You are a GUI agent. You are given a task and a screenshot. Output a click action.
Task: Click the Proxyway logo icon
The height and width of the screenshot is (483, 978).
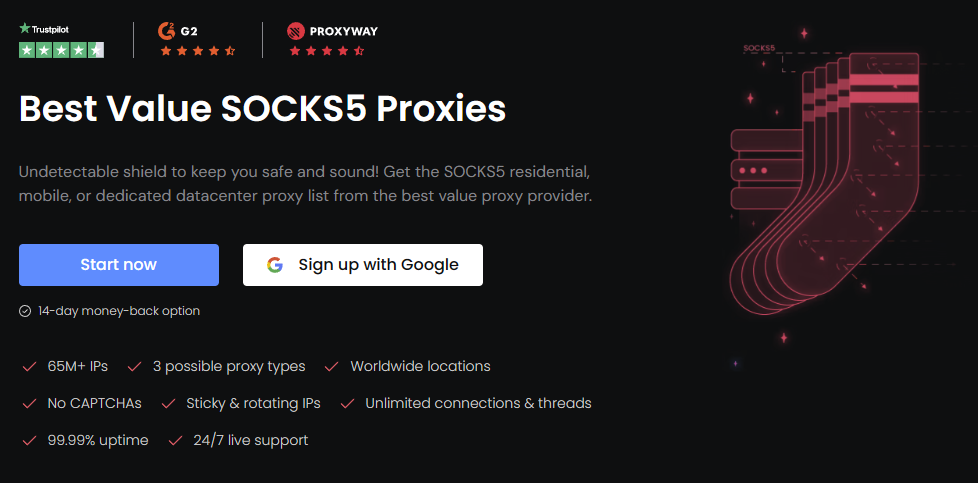pos(295,30)
